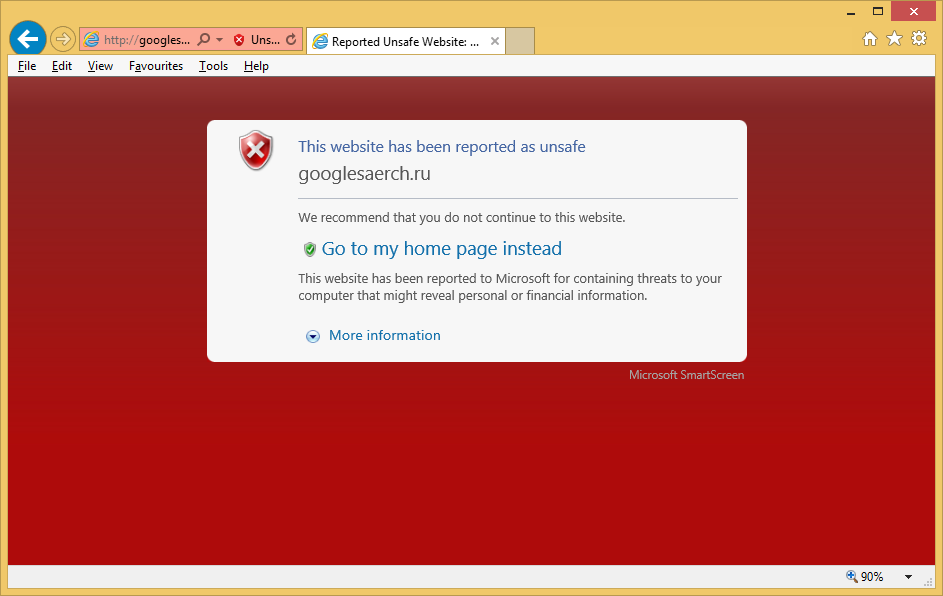
Task: Open Favourites with the star icon
Action: tap(894, 39)
